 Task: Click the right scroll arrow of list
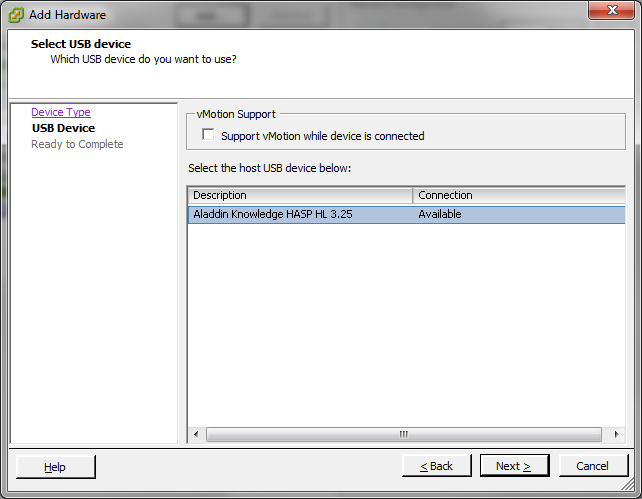coord(617,434)
